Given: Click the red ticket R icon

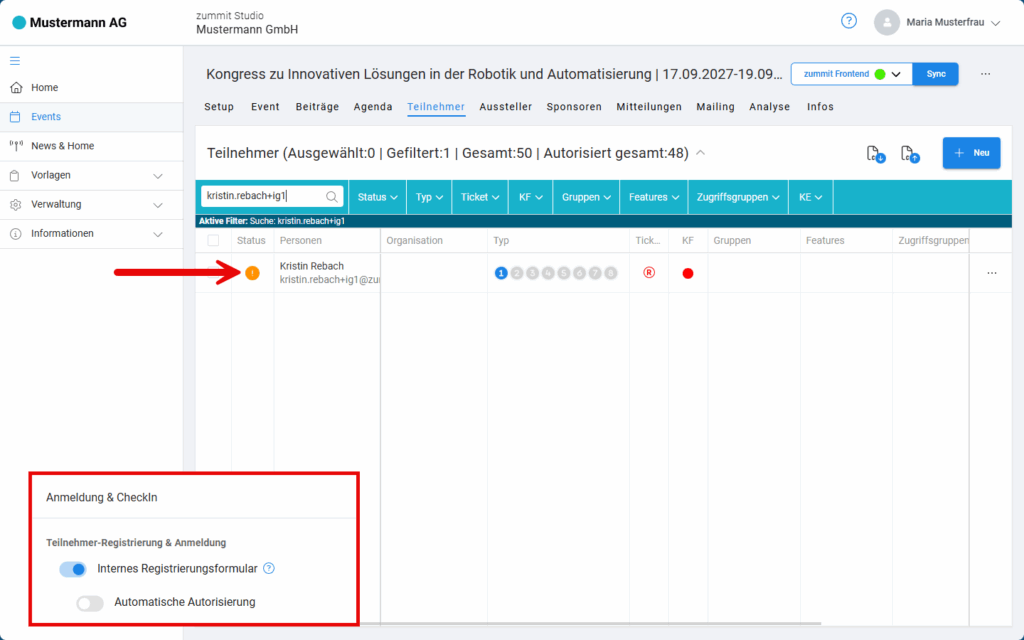Looking at the screenshot, I should point(649,273).
